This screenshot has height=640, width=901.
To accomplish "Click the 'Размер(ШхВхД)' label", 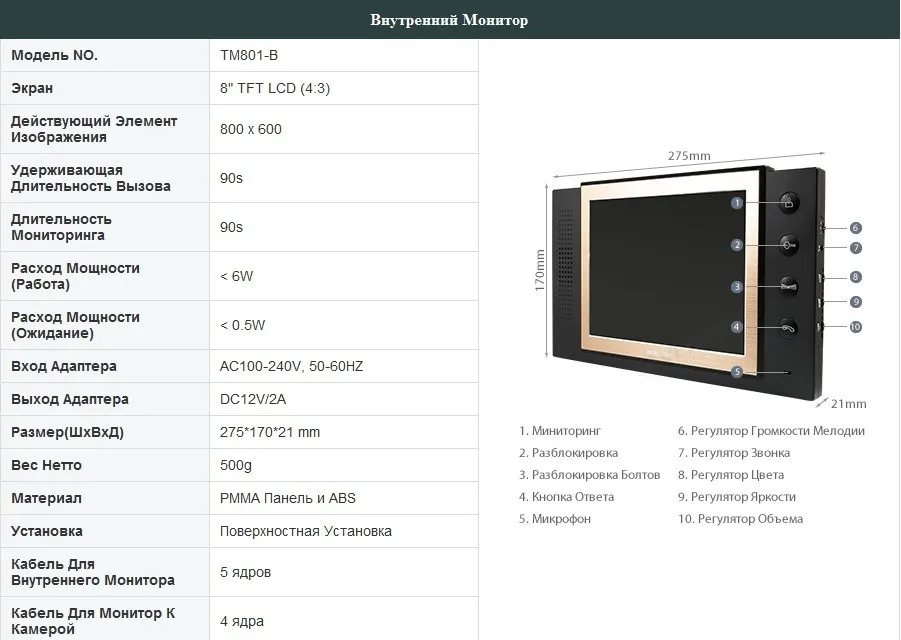I will click(x=67, y=432).
